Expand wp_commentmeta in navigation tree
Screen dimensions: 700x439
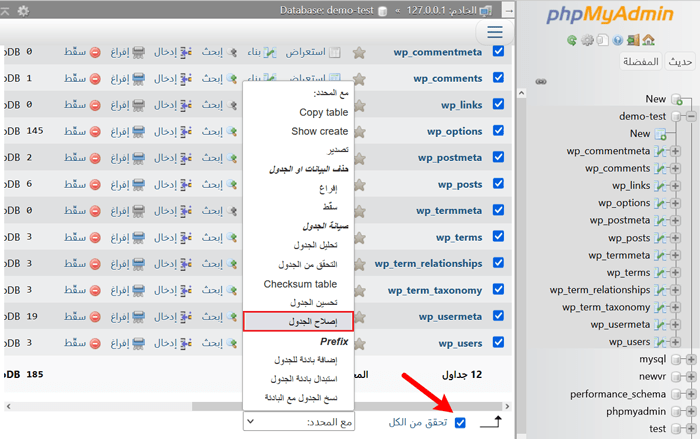[x=675, y=151]
